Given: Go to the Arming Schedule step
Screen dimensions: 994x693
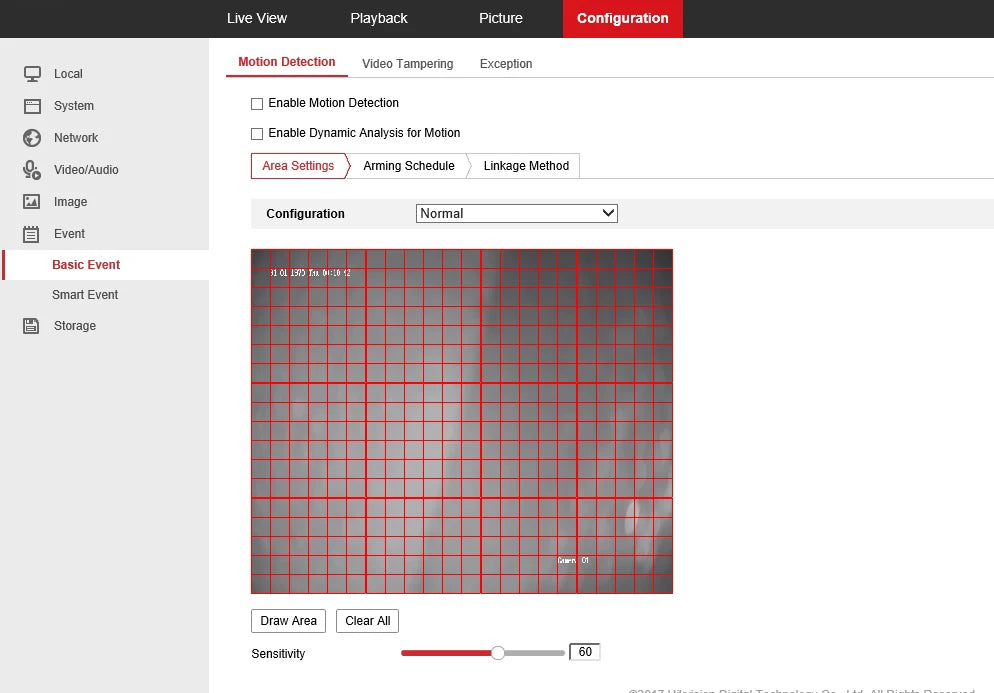Looking at the screenshot, I should coord(408,166).
